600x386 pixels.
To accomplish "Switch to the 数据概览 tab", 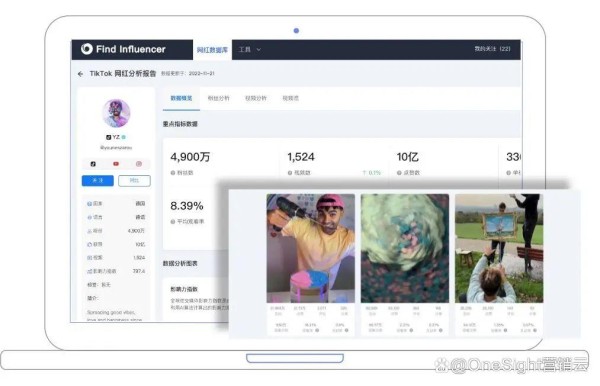I will [x=181, y=98].
